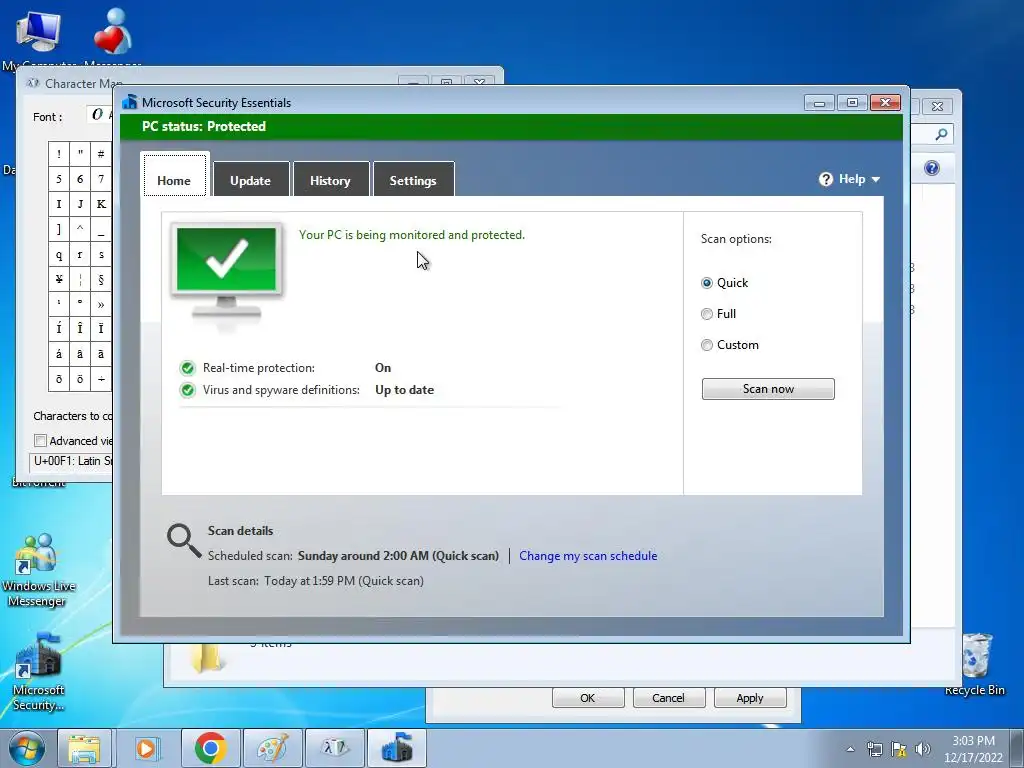
Task: Open the History tab
Action: point(330,179)
